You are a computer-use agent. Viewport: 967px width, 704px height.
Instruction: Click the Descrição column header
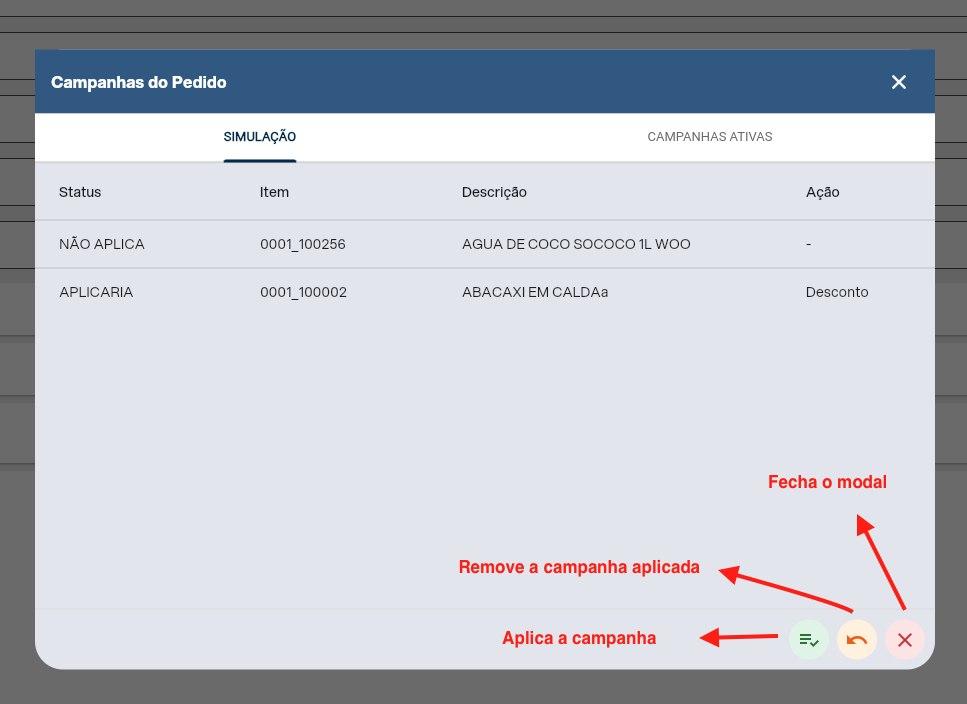pos(494,192)
